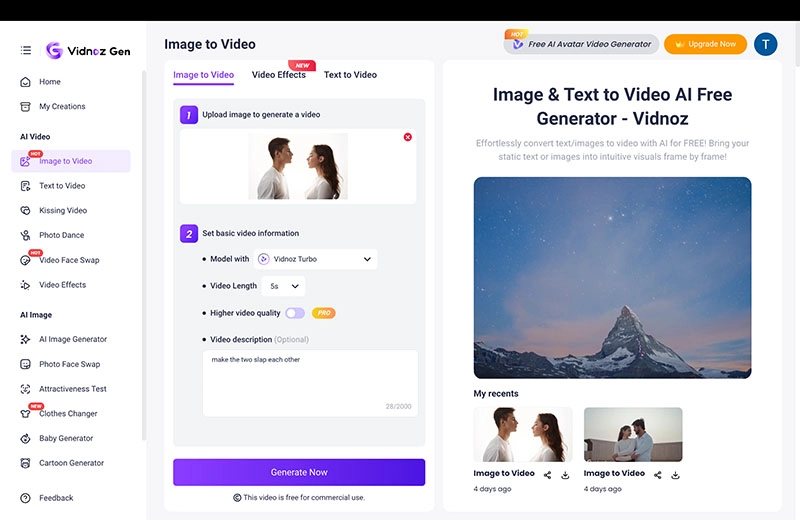Click the Vidnoz Gen logo
800x520 pixels.
[88, 51]
